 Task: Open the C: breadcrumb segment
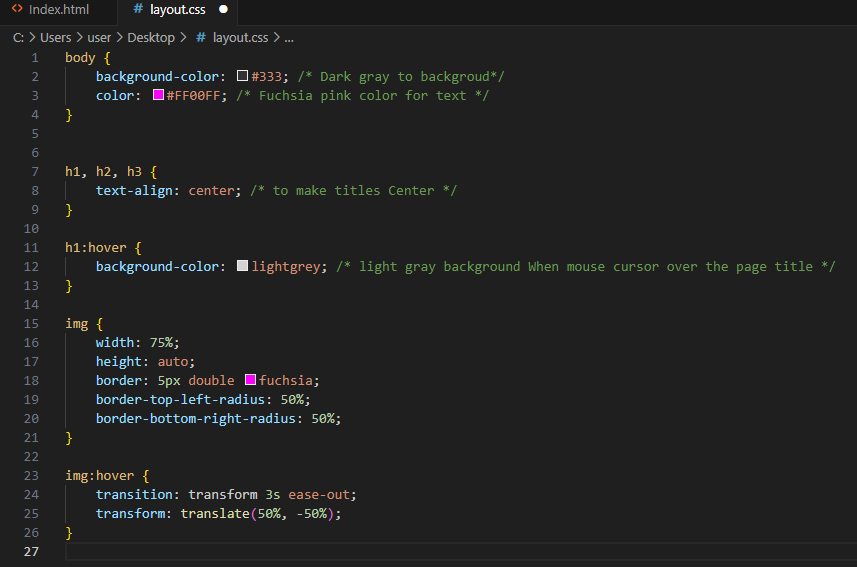18,38
